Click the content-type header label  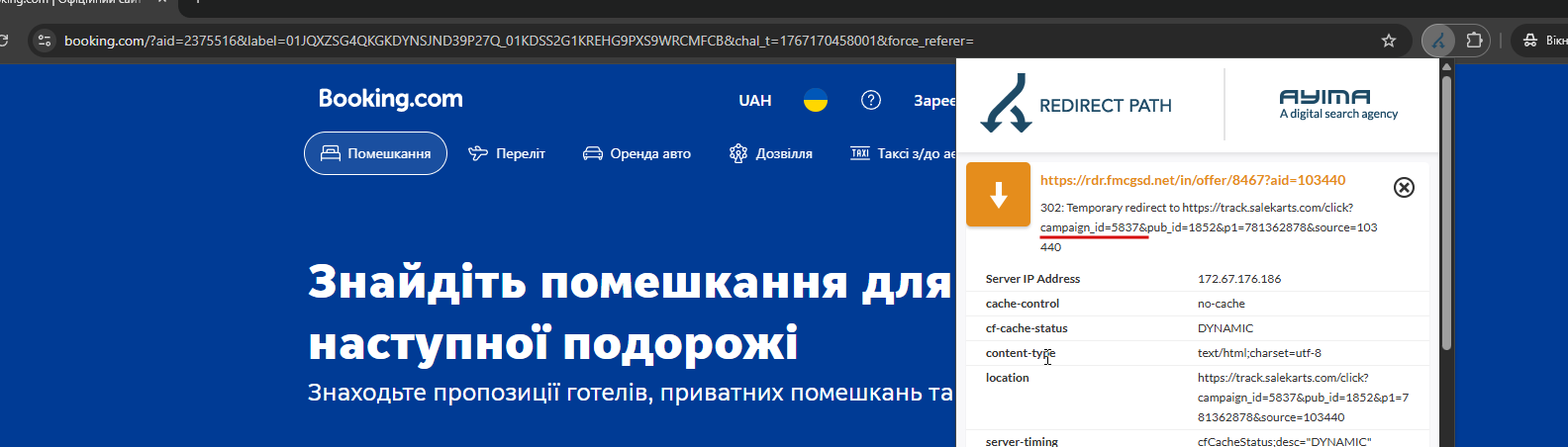pos(1021,353)
